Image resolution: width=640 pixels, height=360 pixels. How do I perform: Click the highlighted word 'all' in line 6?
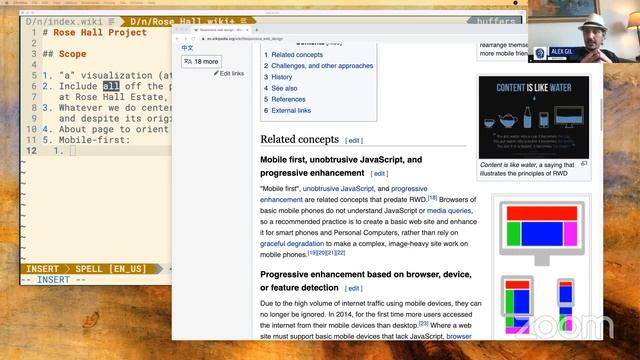pyautogui.click(x=111, y=86)
